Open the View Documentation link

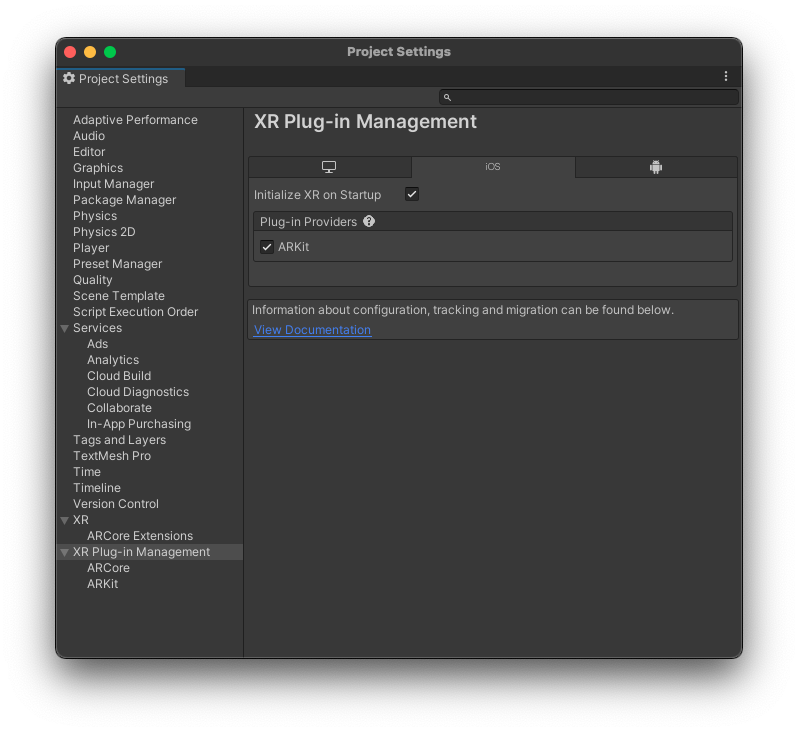(312, 330)
